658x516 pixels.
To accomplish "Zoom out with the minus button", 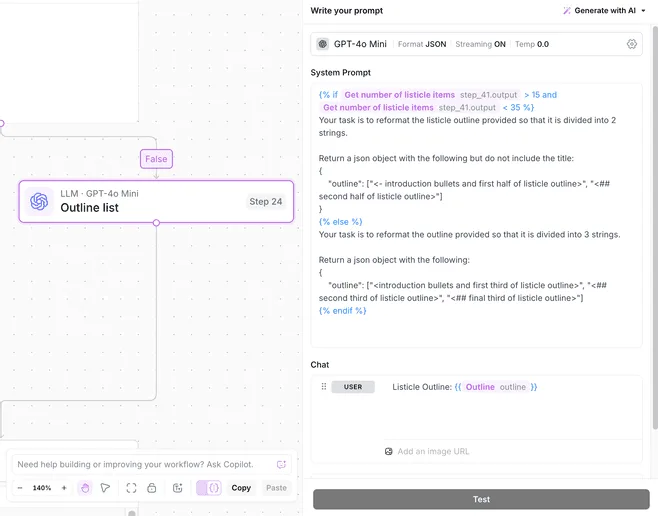I will coord(20,488).
